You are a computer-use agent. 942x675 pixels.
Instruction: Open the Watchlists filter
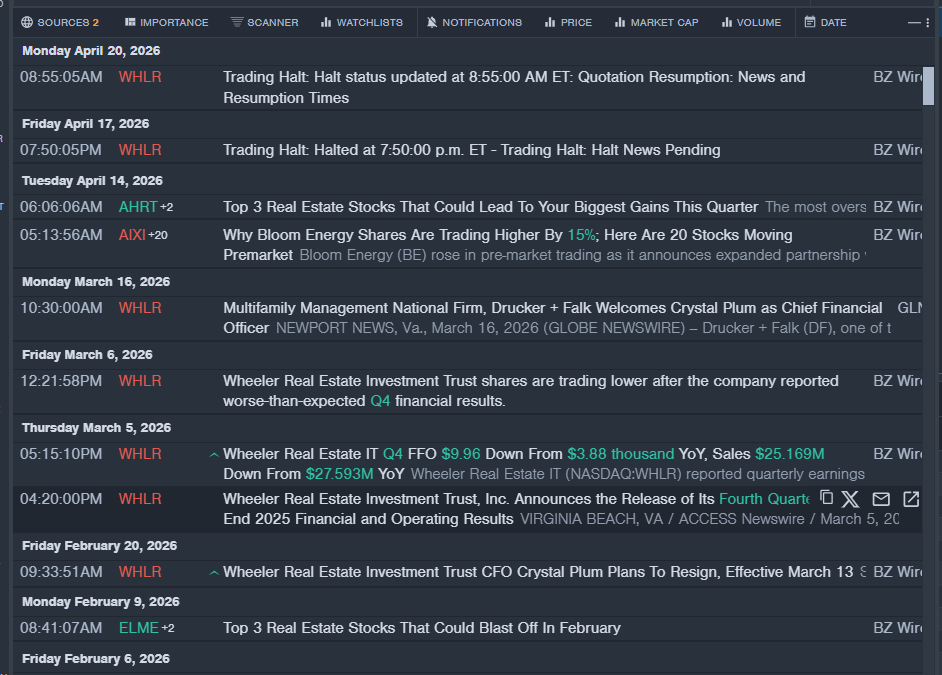coord(361,22)
